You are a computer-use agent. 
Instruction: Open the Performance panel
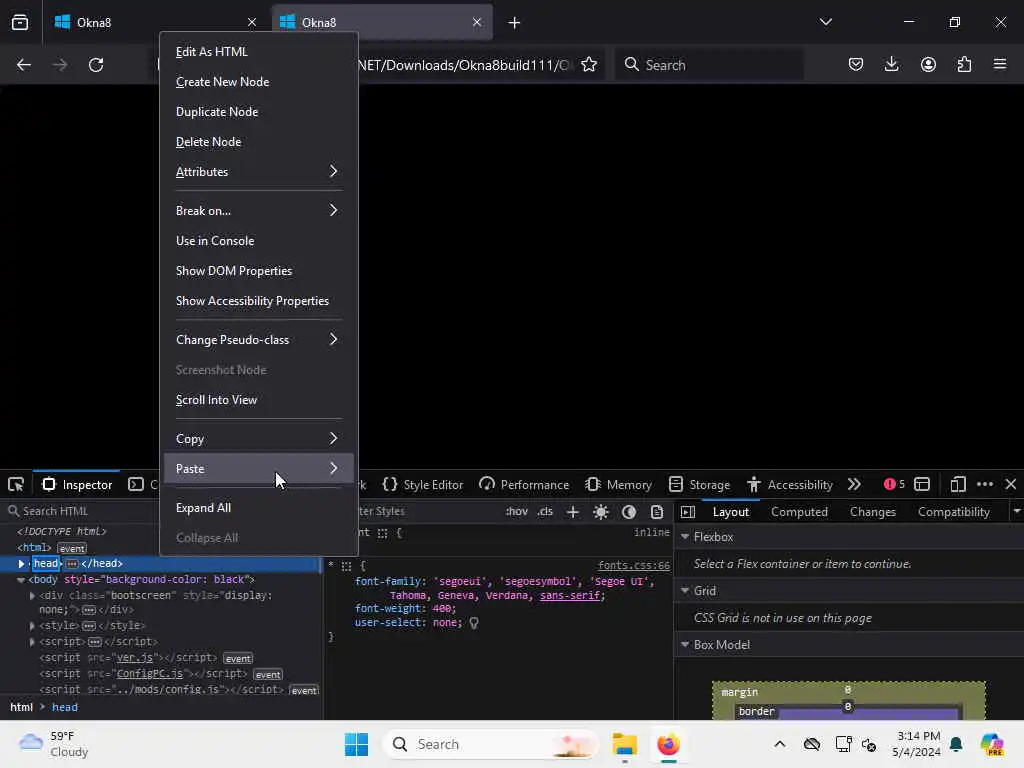coord(524,485)
